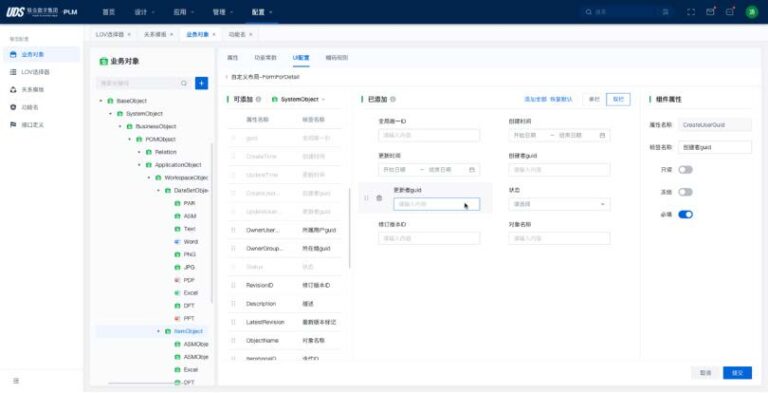Click drag handle of Description row
768x393 pixels.
click(233, 304)
